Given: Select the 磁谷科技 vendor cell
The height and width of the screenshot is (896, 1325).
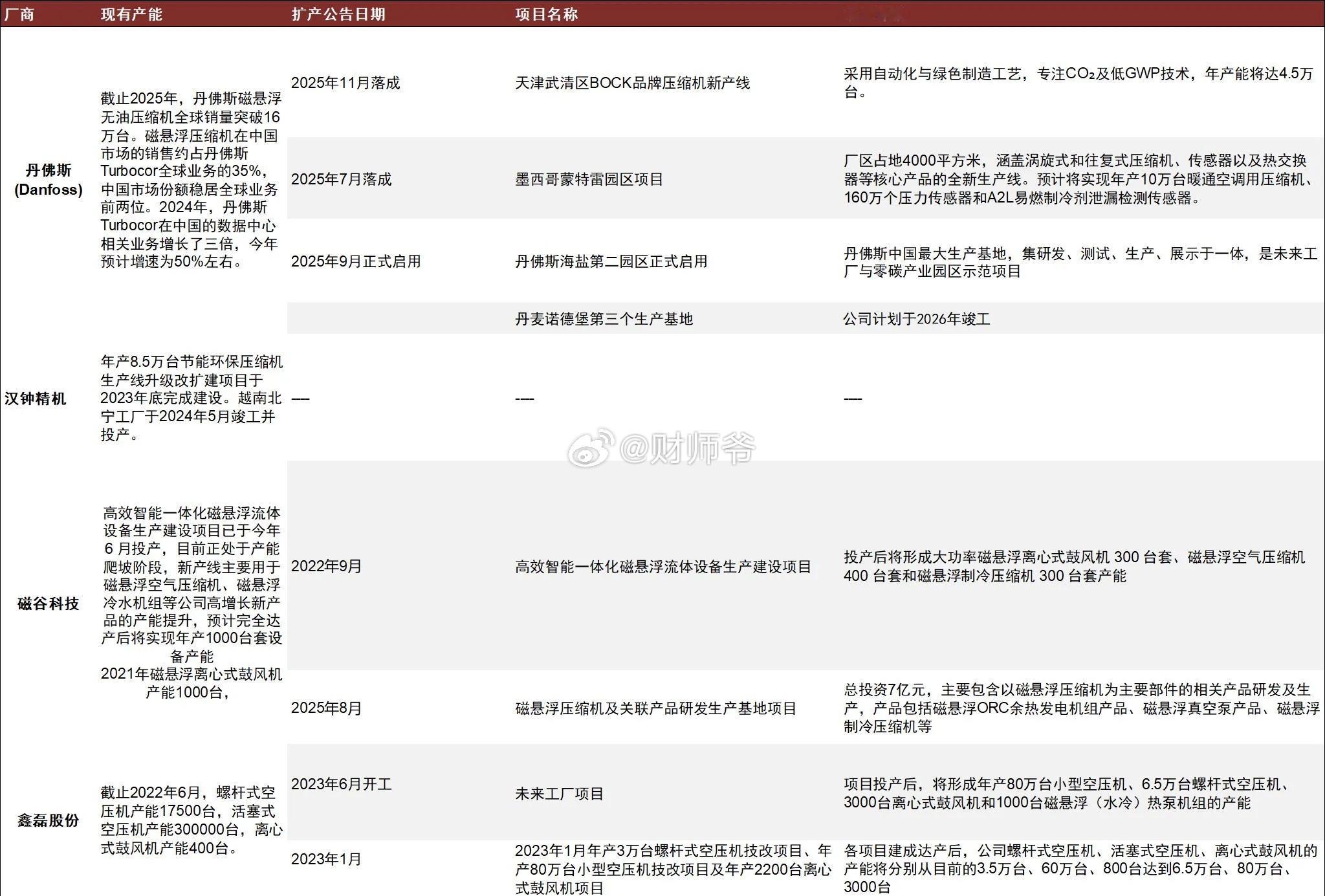Looking at the screenshot, I should click(49, 604).
